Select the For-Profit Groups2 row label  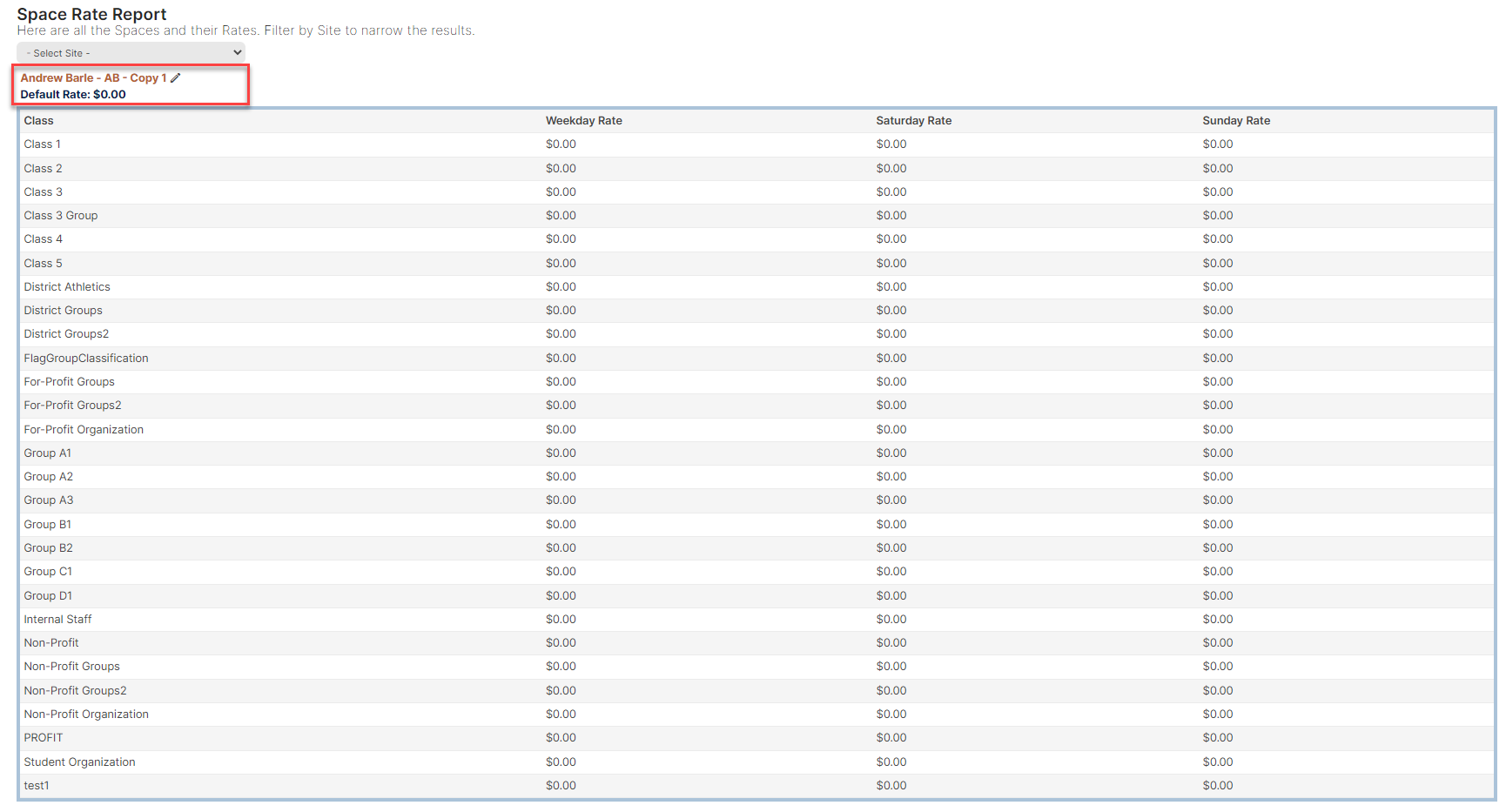click(72, 406)
